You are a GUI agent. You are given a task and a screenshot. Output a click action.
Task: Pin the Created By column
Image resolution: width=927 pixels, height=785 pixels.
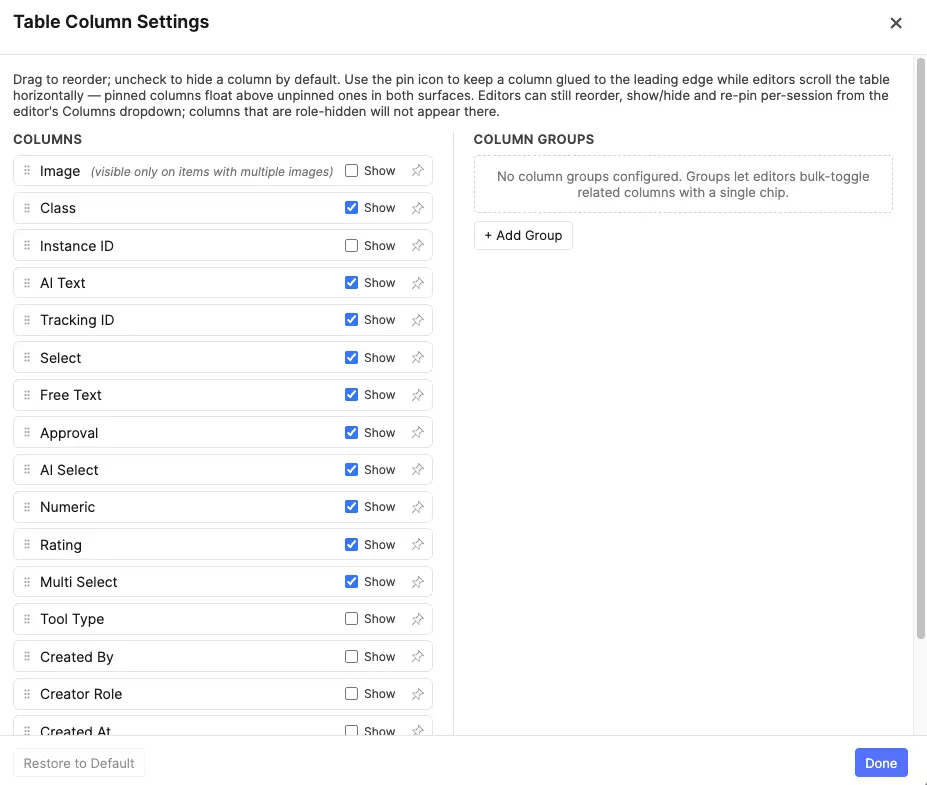click(x=418, y=657)
